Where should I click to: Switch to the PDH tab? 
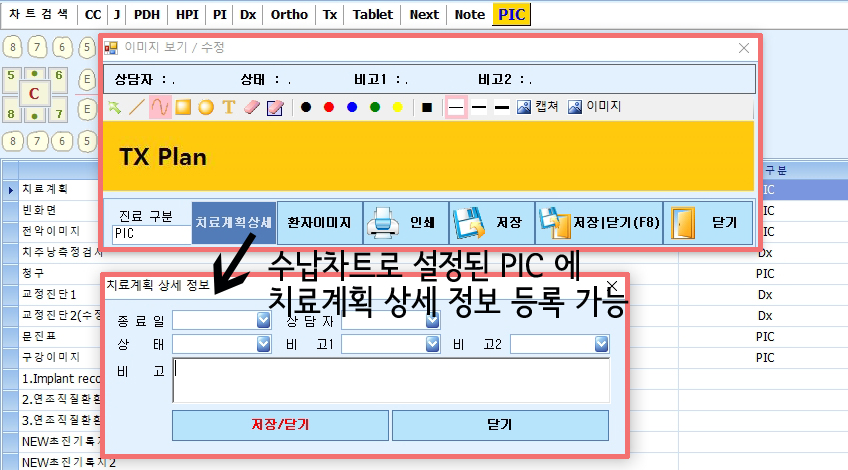[147, 15]
